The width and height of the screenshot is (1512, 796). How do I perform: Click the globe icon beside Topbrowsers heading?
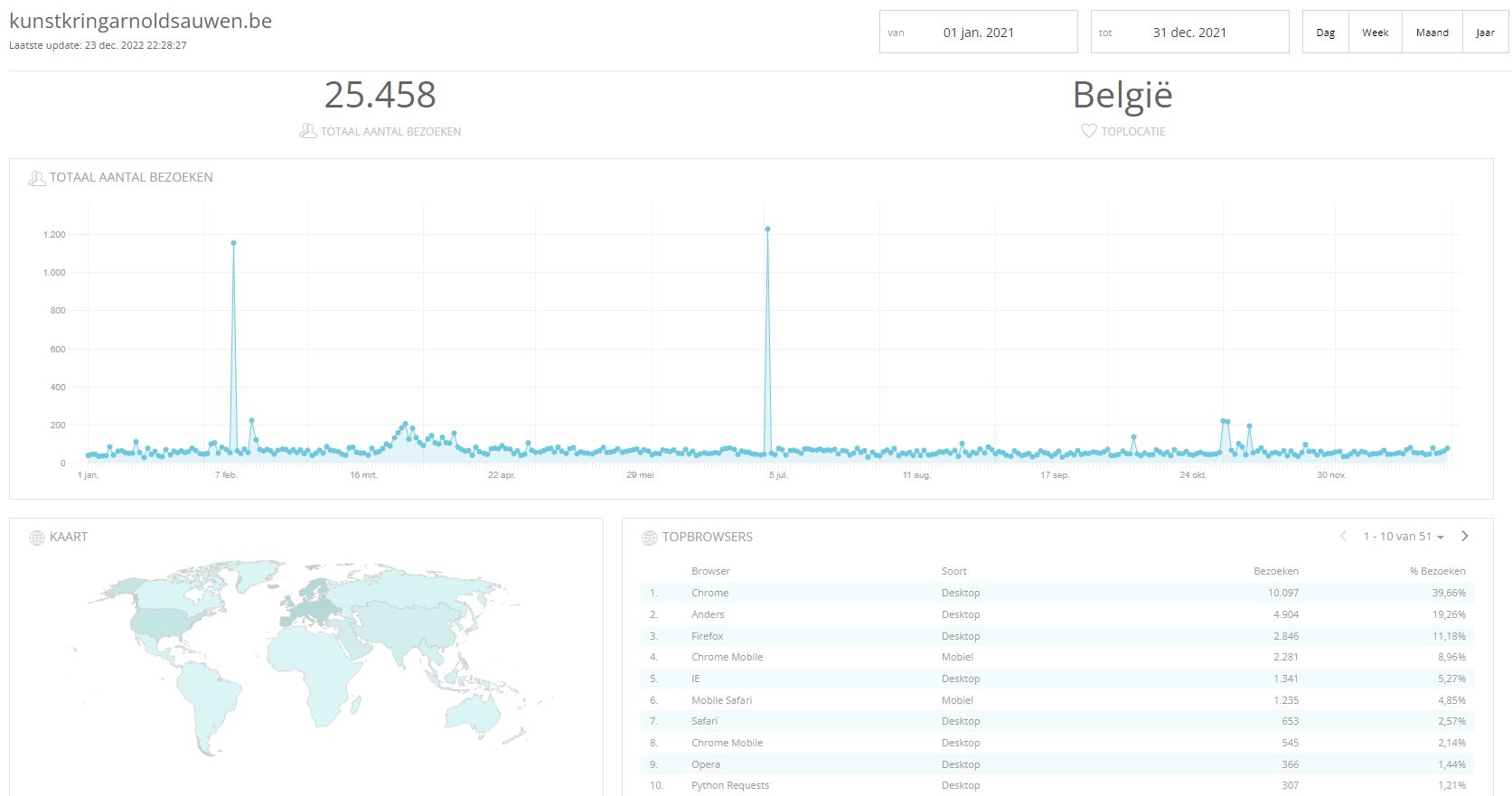649,538
